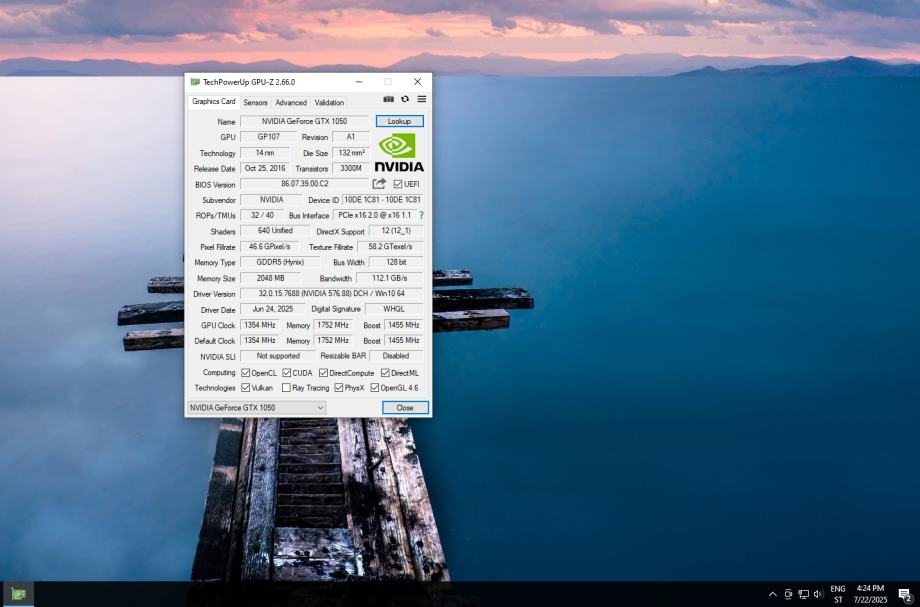Screen dimensions: 920x607
Task: Show hidden tray icons chevron
Action: click(773, 594)
